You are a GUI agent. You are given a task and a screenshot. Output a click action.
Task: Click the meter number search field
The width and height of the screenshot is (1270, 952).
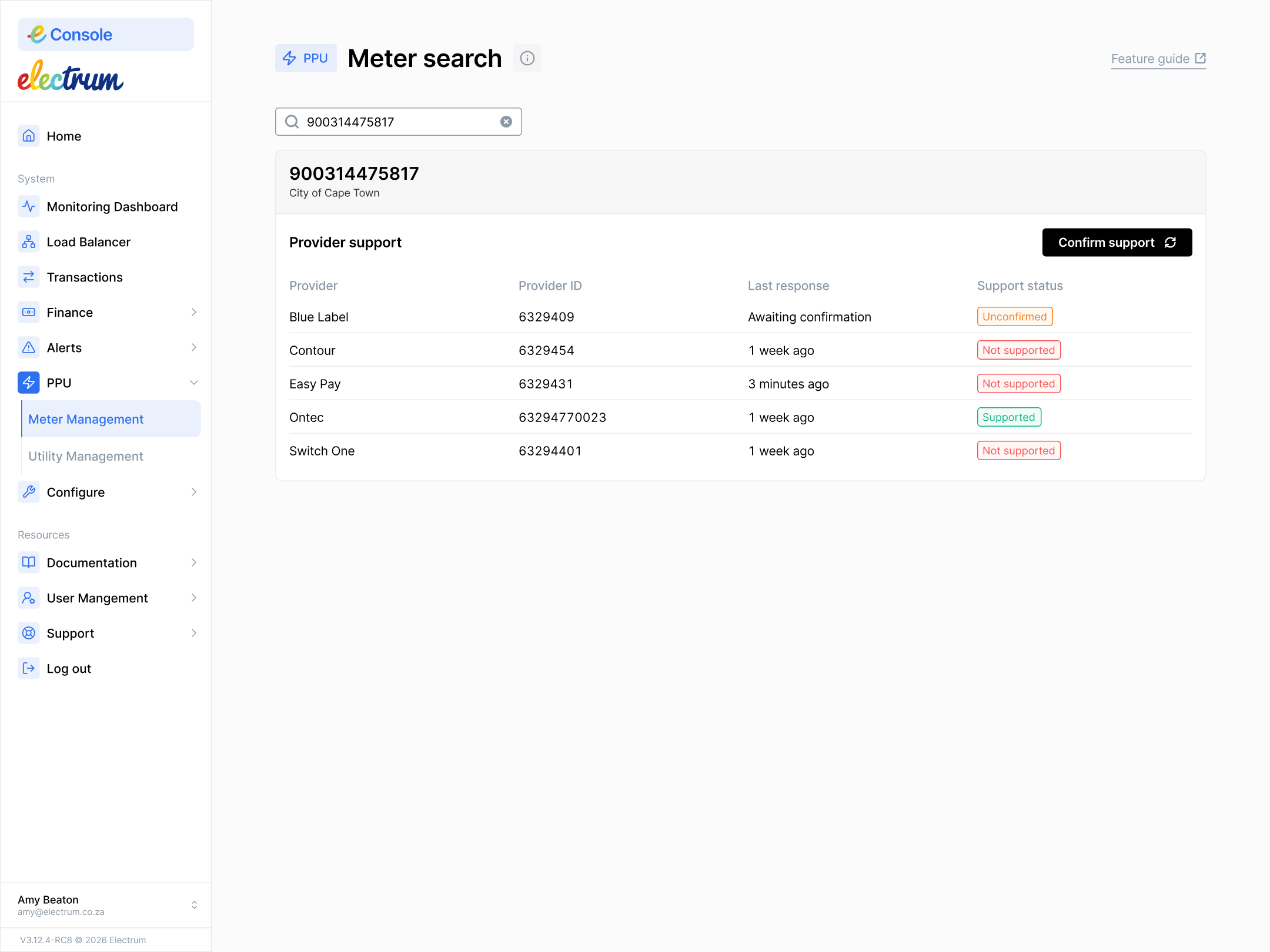(398, 122)
